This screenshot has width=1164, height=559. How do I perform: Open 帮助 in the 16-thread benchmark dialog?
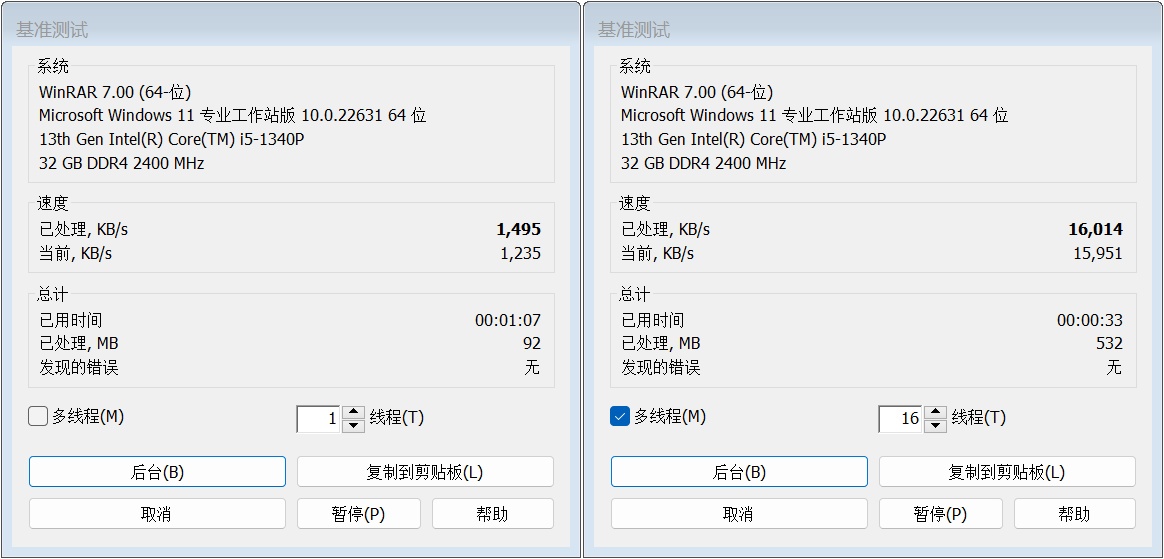tap(1074, 514)
